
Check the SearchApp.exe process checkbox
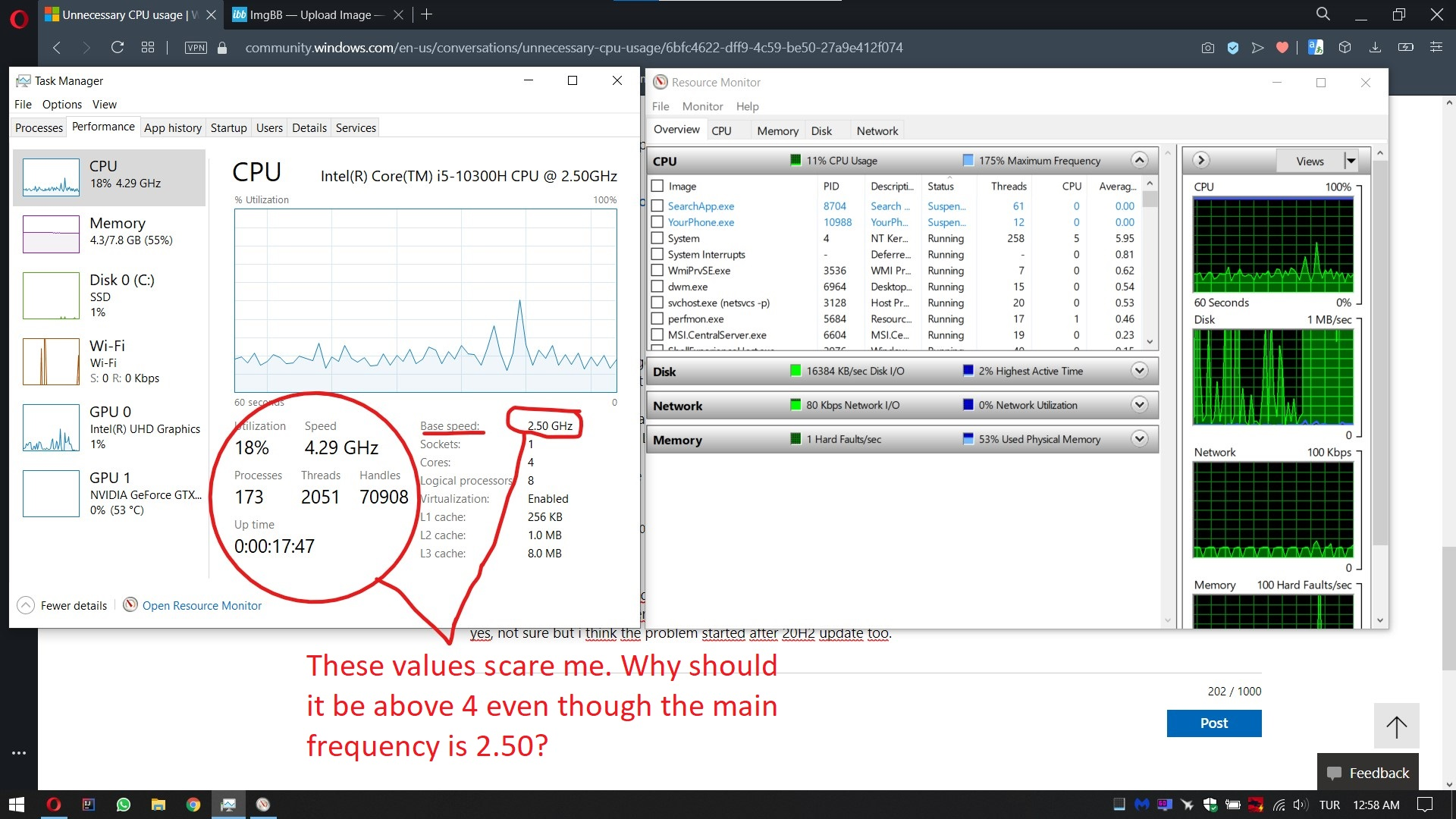coord(657,206)
